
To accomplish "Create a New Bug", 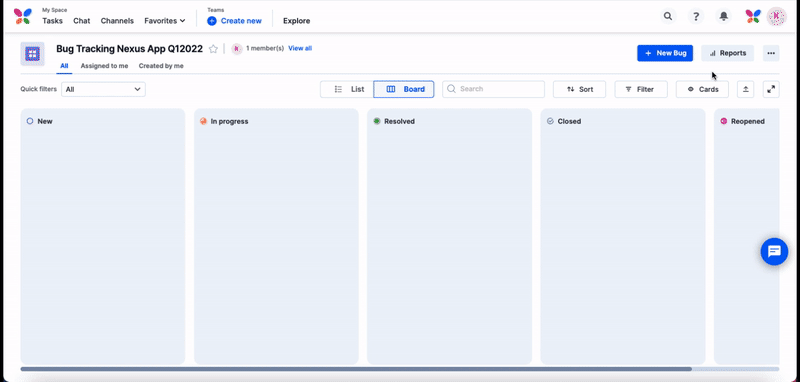I will click(665, 53).
